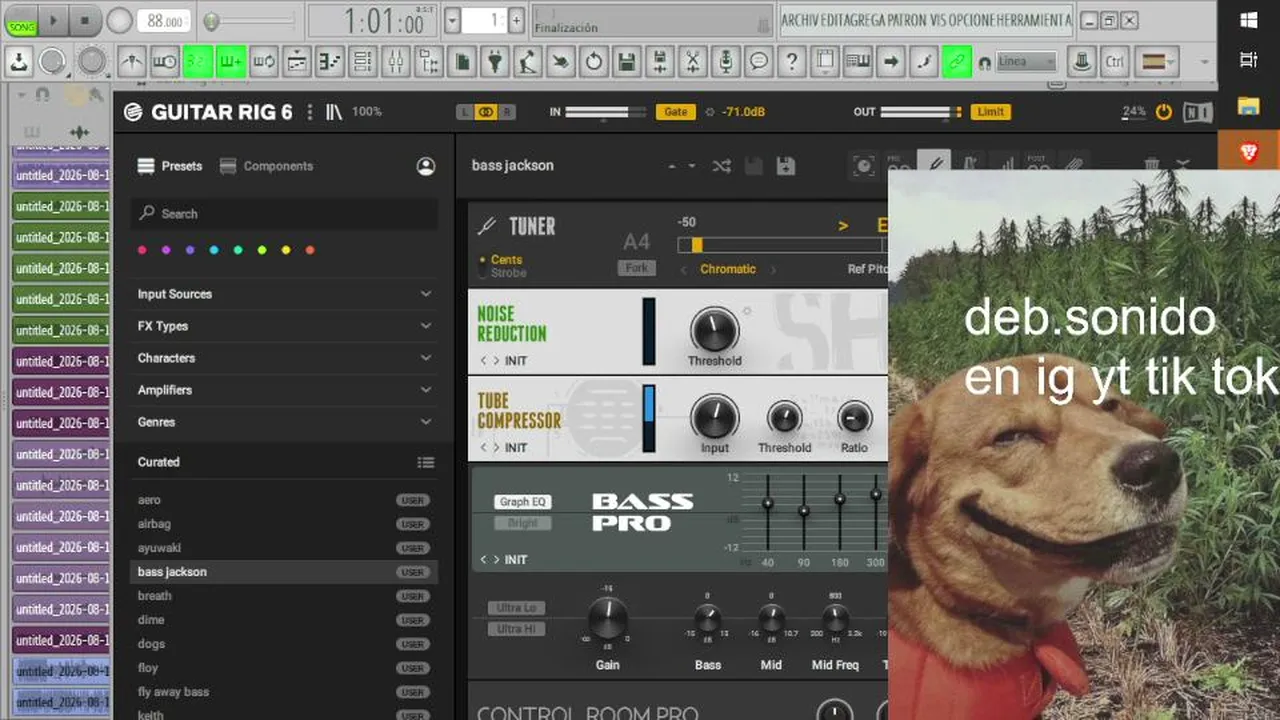
Task: Click Chromatic tuning mode label
Action: (x=728, y=269)
